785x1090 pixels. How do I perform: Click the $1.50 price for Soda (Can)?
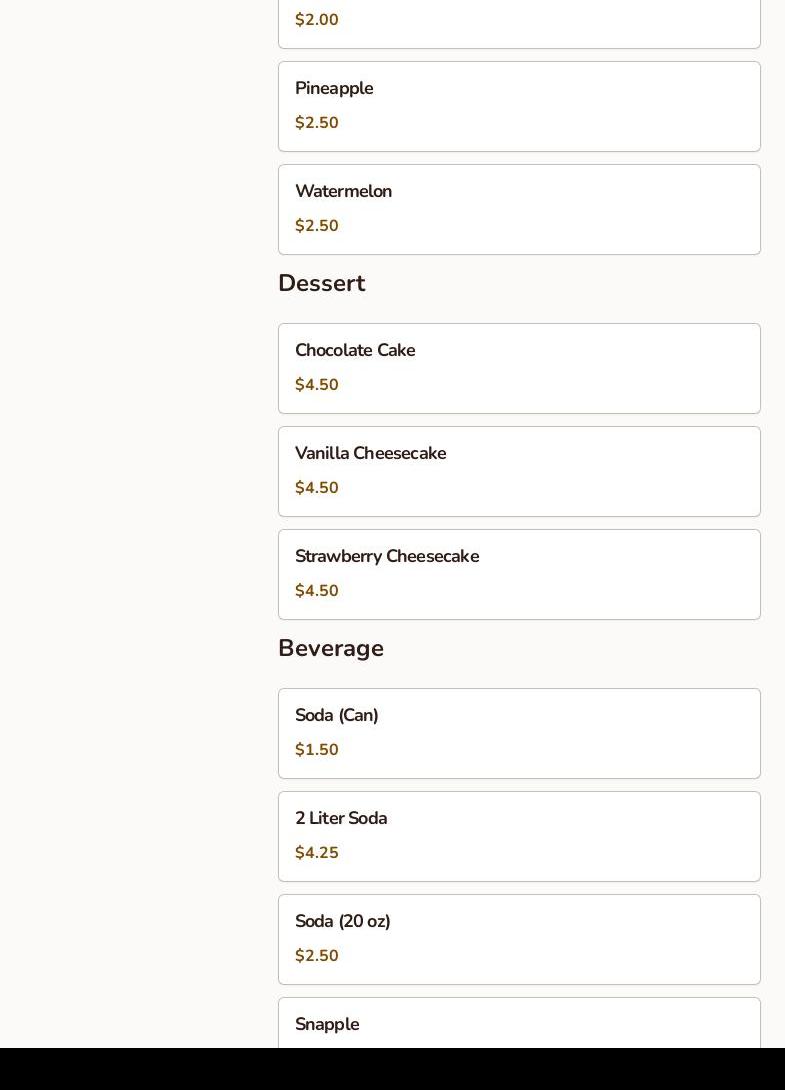[317, 750]
